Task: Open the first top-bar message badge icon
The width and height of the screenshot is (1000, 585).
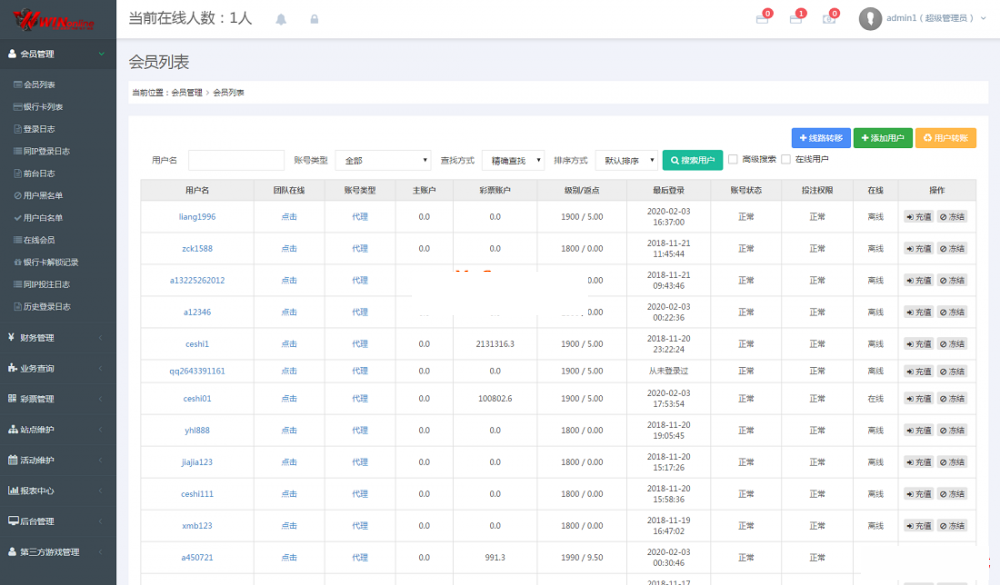Action: coord(763,19)
